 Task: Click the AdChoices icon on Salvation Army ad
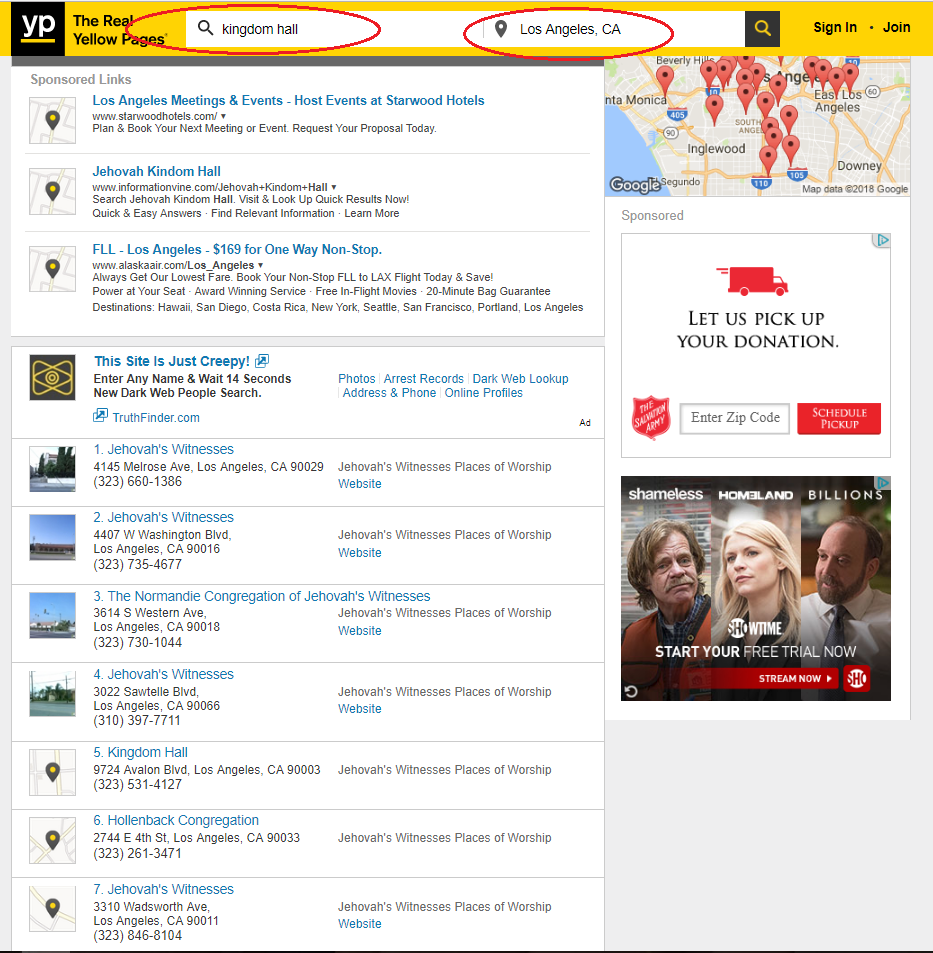tap(882, 240)
